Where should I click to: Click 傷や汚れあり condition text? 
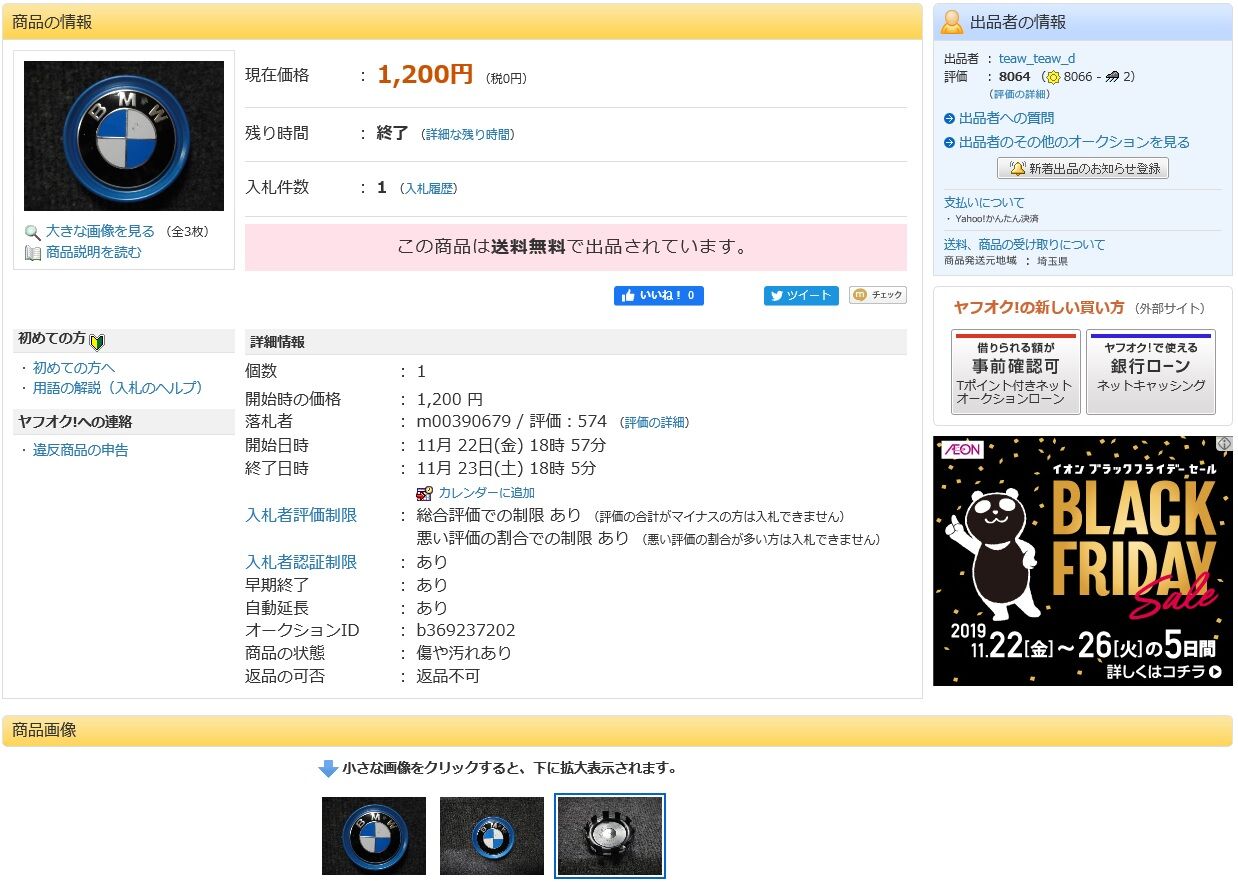(464, 654)
